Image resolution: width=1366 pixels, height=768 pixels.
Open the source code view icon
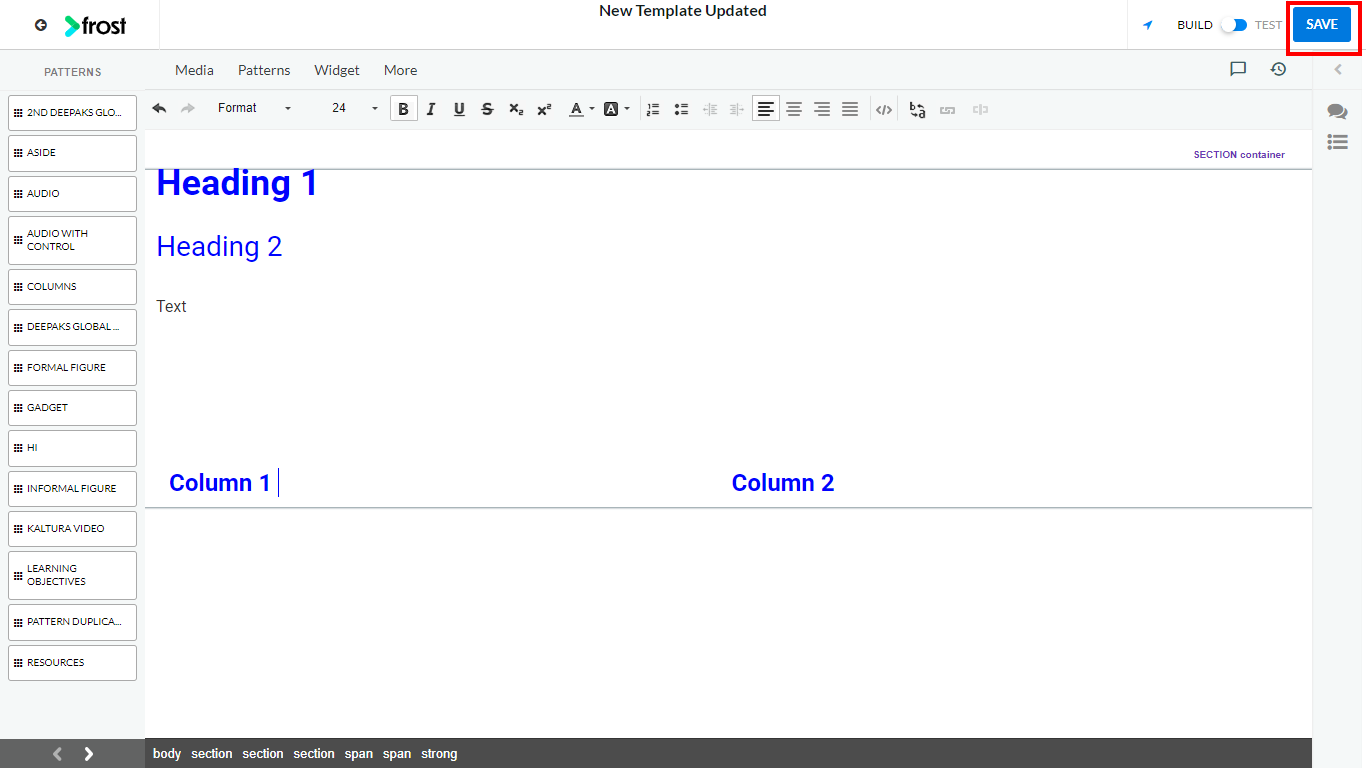[884, 109]
